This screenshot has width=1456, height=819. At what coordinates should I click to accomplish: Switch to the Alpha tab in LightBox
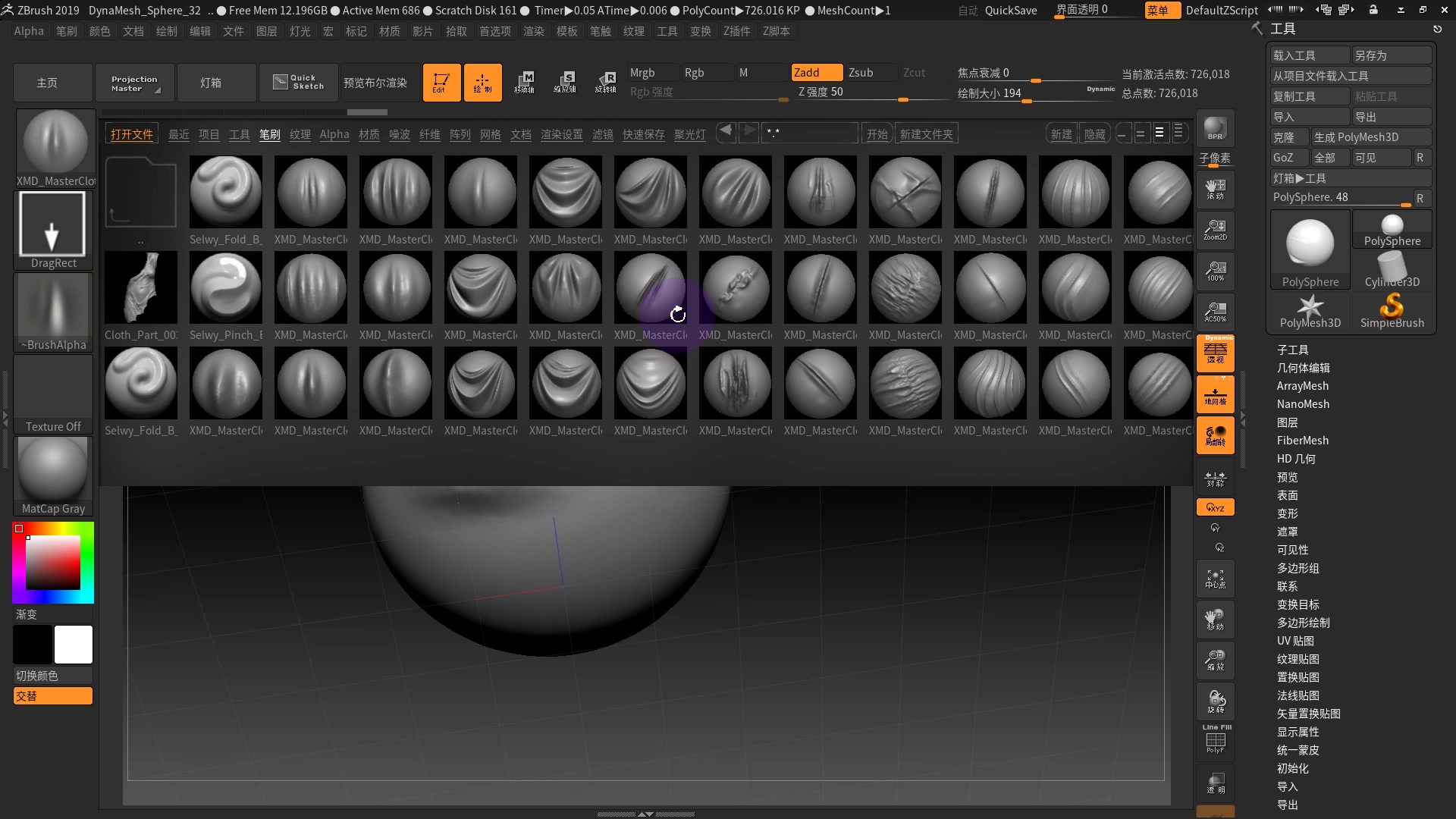click(x=334, y=134)
